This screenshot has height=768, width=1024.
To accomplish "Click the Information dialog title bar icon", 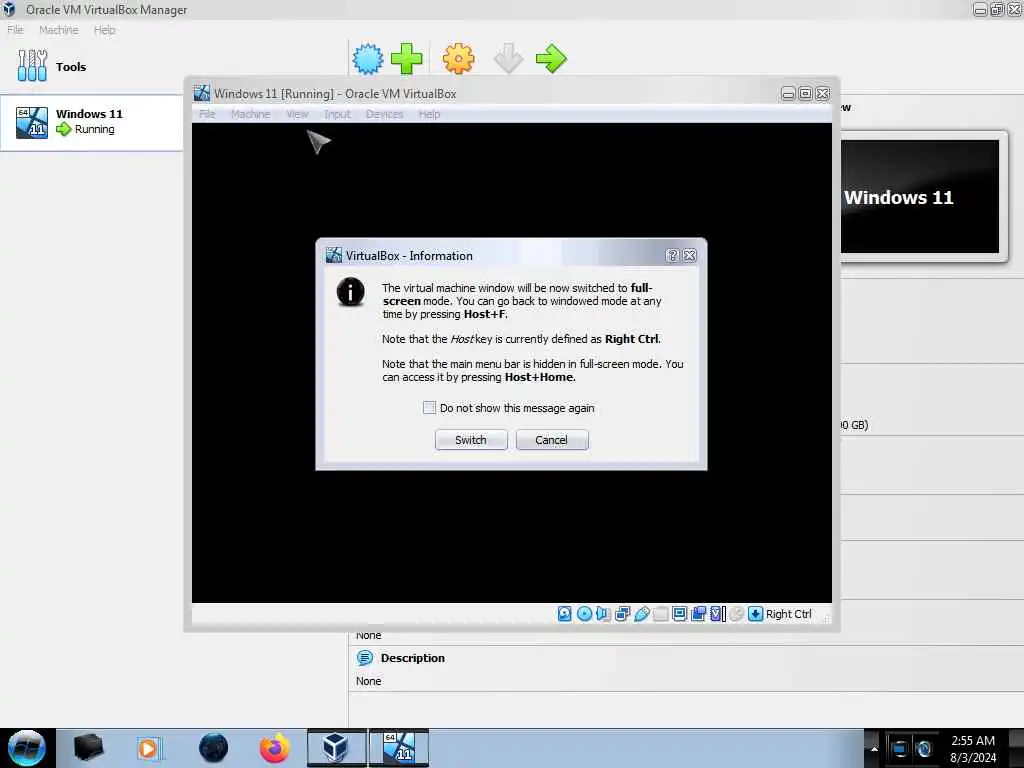I will [x=334, y=255].
